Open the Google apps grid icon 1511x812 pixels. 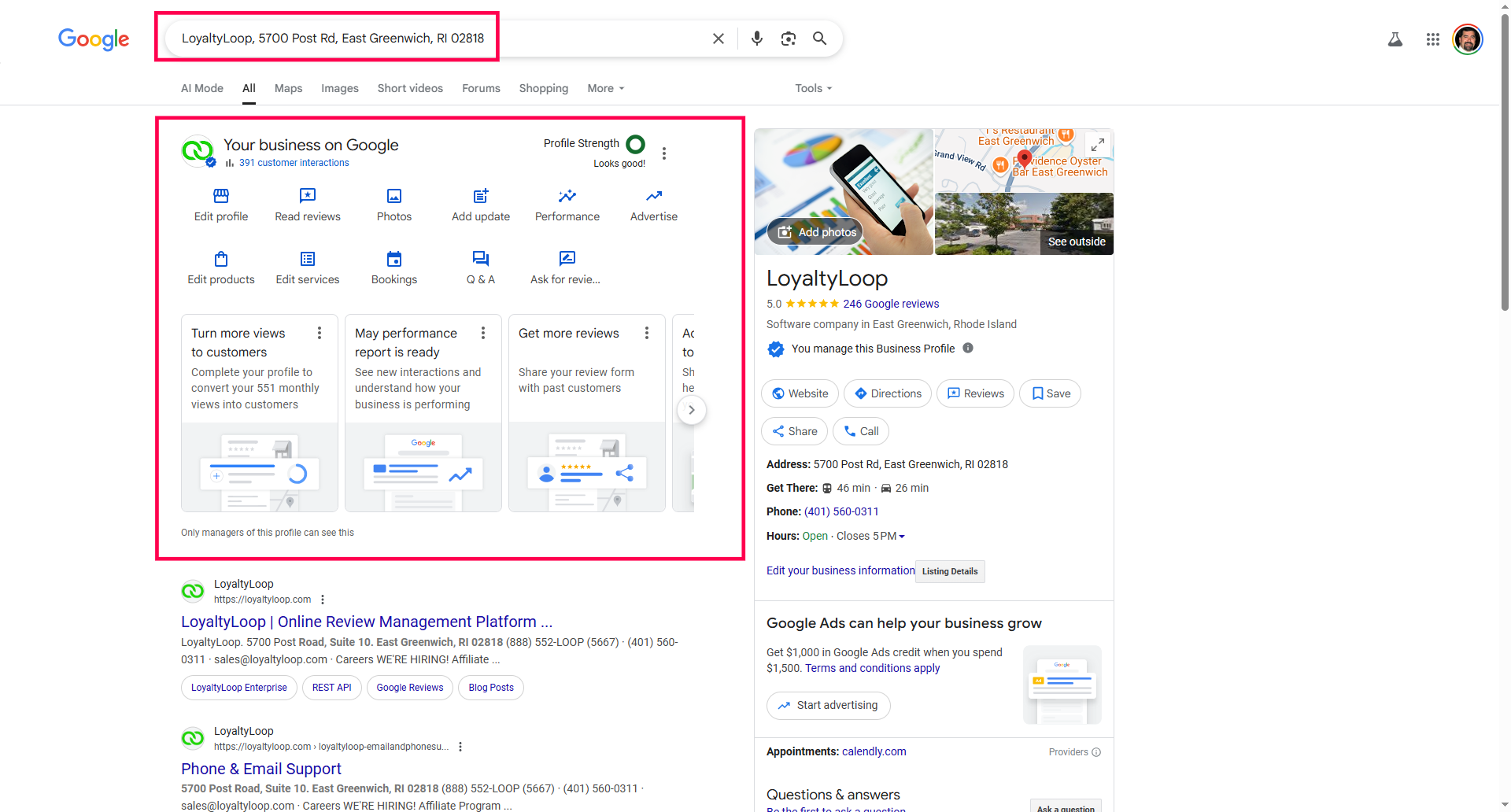(1433, 39)
